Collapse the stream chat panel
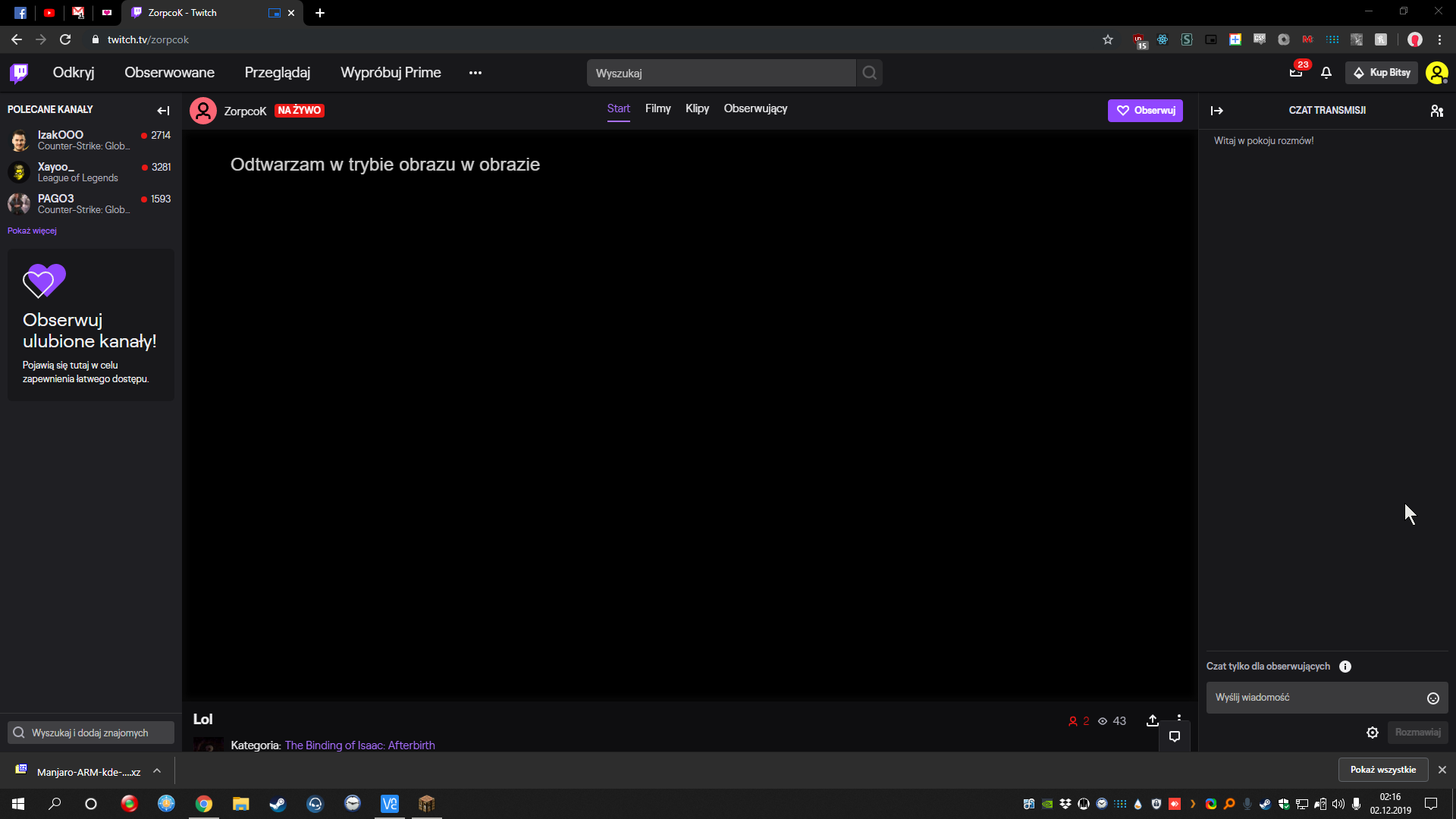Image resolution: width=1456 pixels, height=819 pixels. [x=1217, y=111]
